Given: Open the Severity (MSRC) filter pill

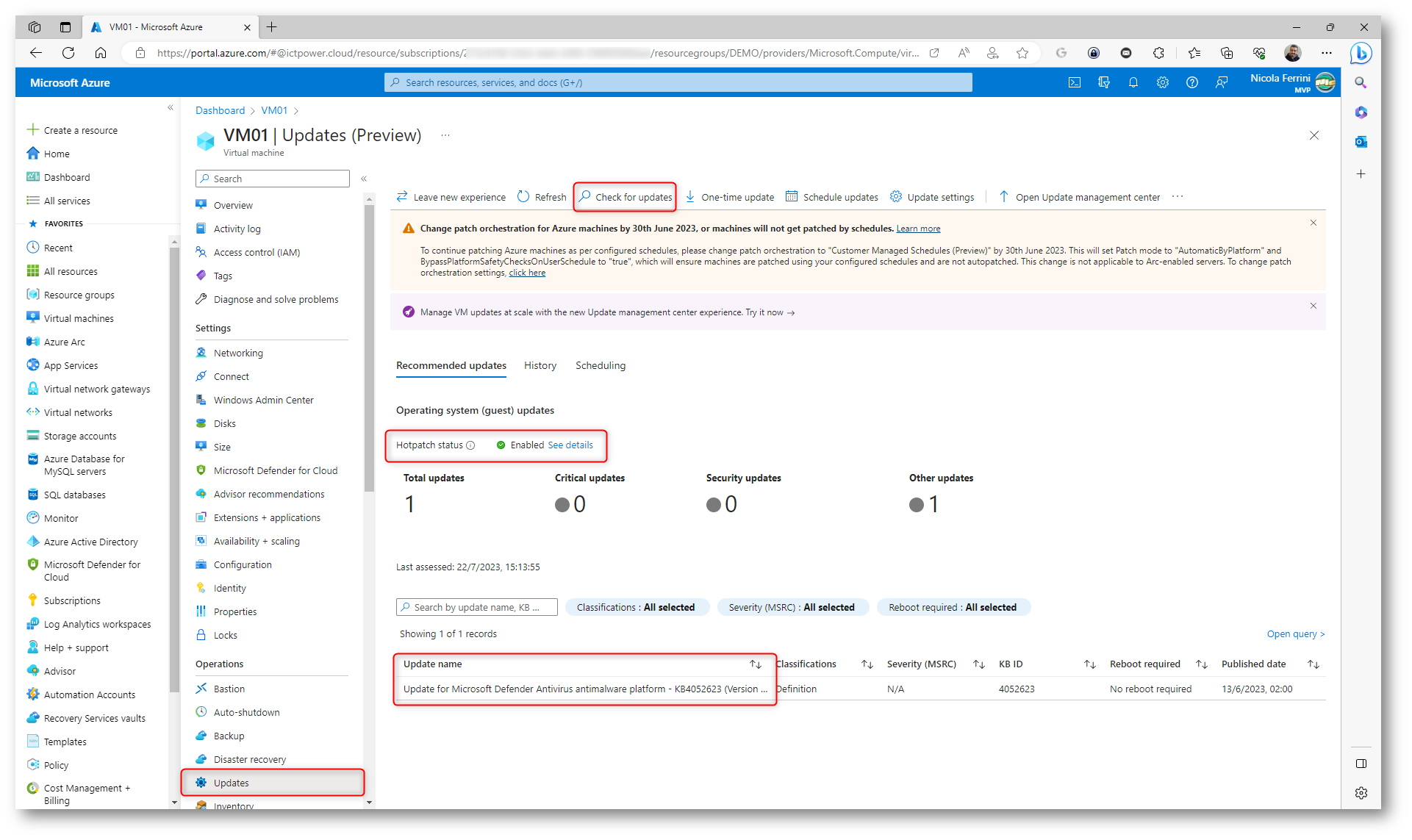Looking at the screenshot, I should click(x=792, y=608).
